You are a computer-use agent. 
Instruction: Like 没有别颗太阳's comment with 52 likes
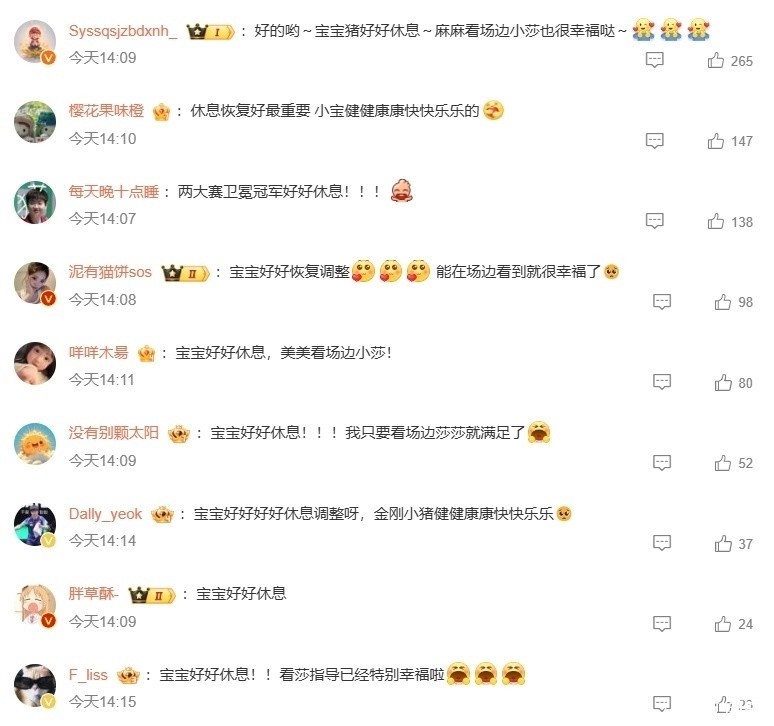[x=723, y=462]
